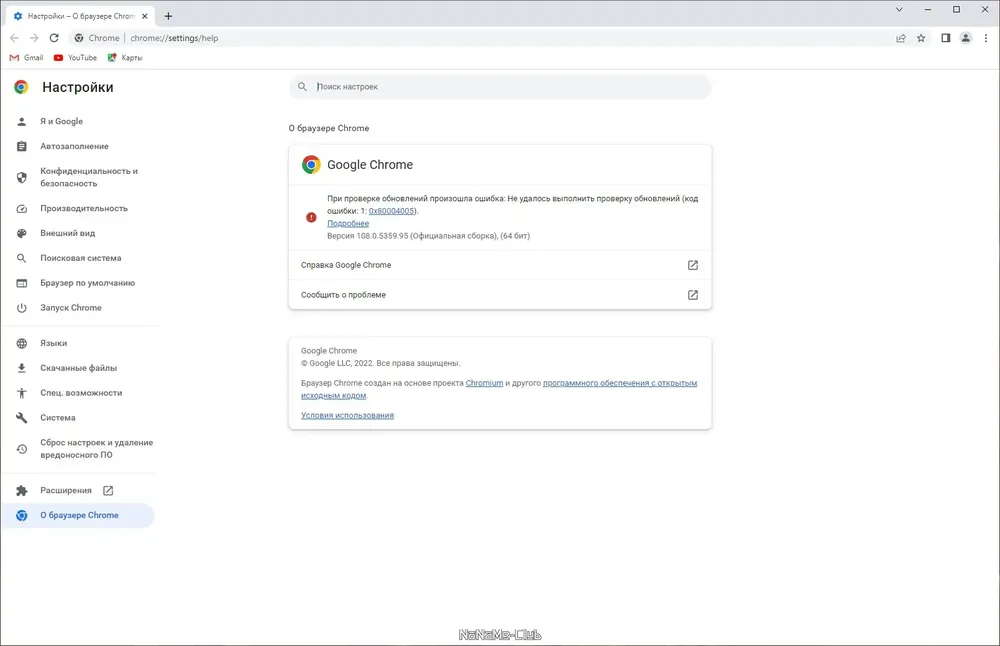1000x646 pixels.
Task: Click the magnifier icon in settings search
Action: pos(302,87)
